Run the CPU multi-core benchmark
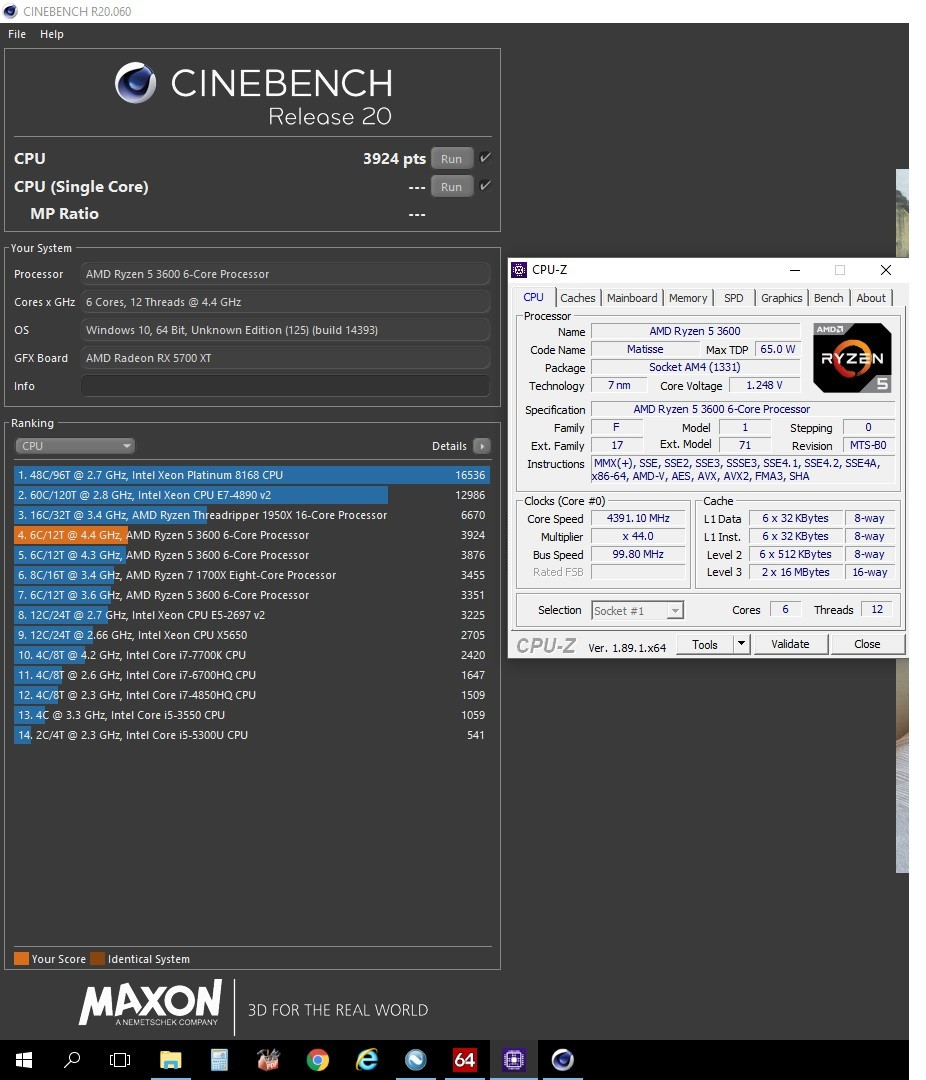The image size is (926, 1080). tap(452, 158)
